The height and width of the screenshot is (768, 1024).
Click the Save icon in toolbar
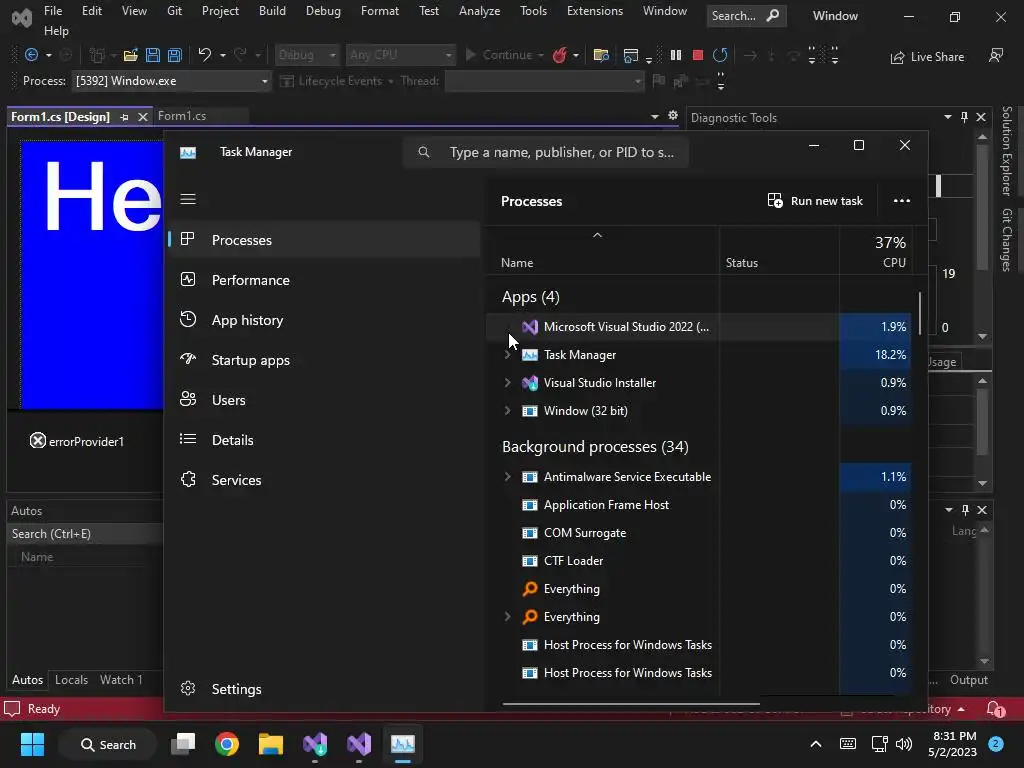coord(153,55)
